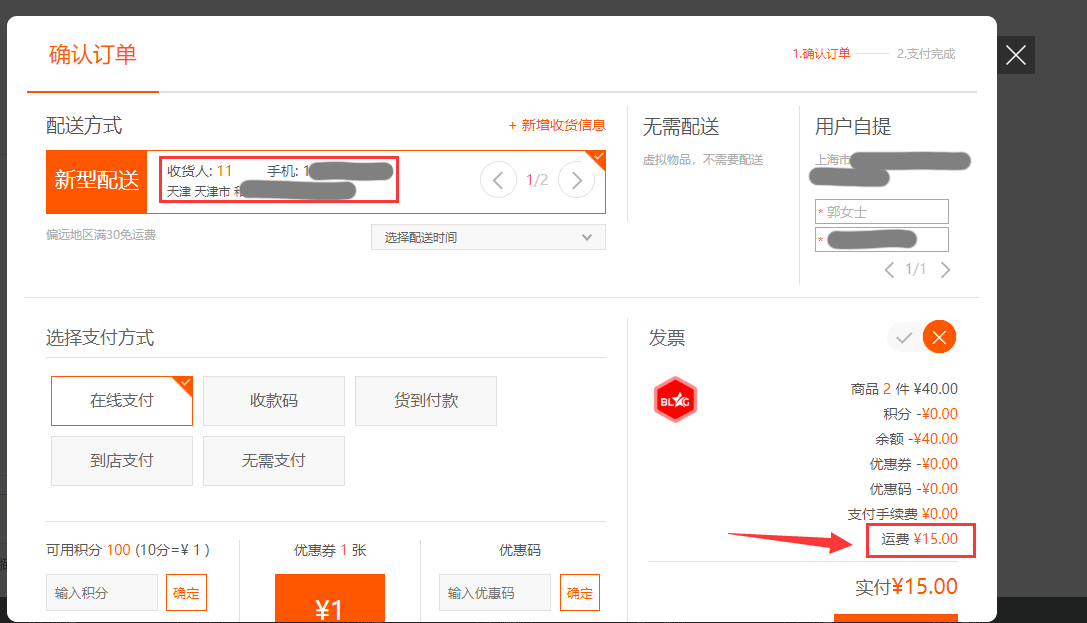This screenshot has width=1087, height=623.
Task: Select 无需配送 delivery option
Action: point(680,127)
